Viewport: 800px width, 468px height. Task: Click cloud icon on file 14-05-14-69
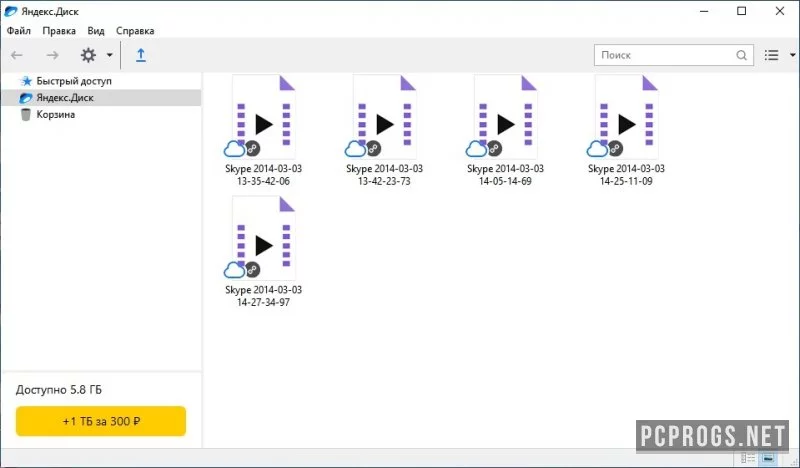(476, 149)
